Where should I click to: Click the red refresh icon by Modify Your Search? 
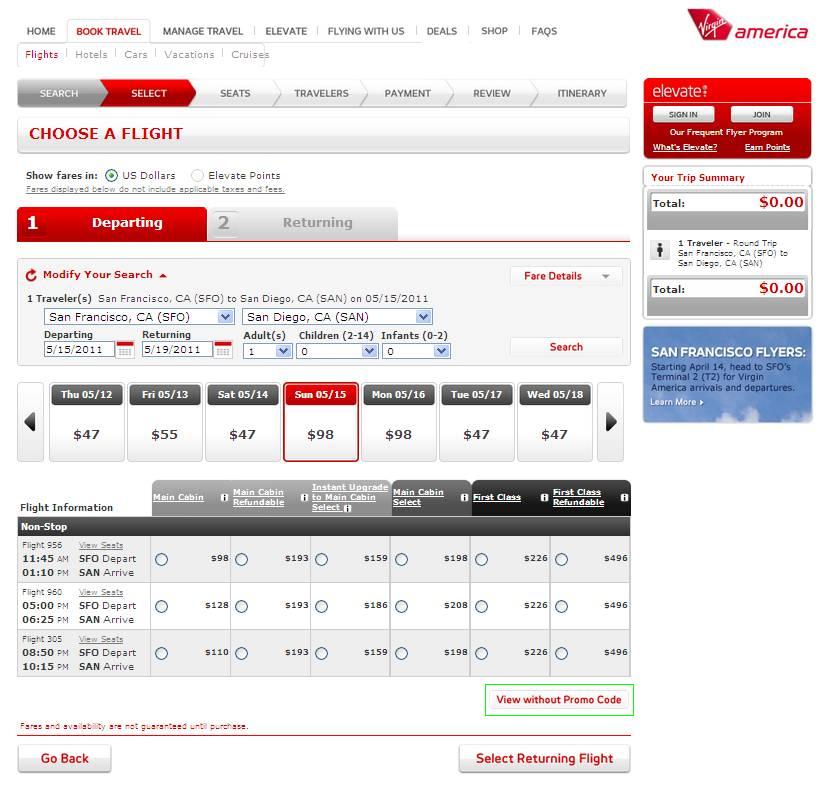click(x=31, y=275)
